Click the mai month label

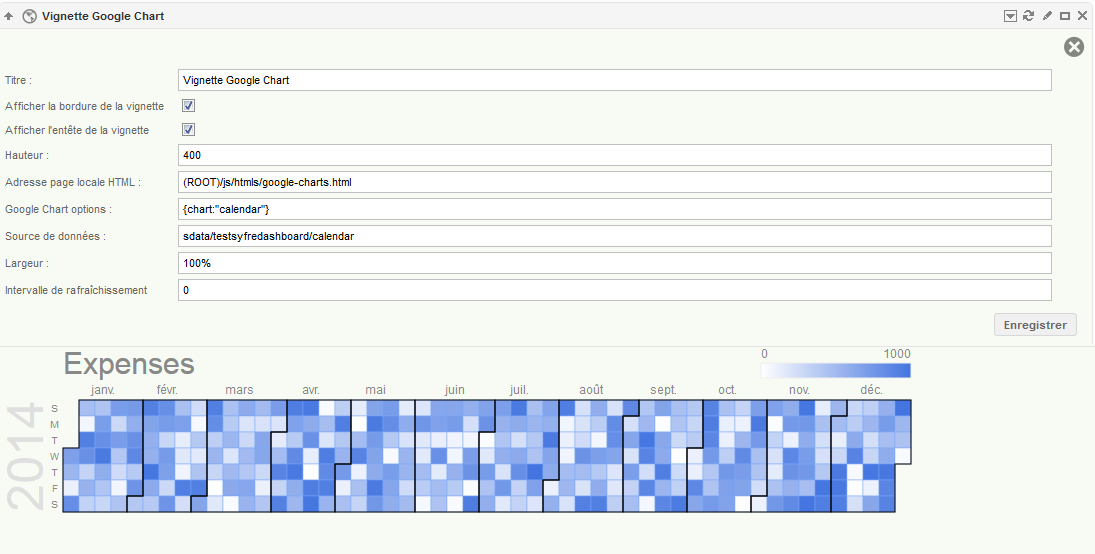(x=375, y=390)
